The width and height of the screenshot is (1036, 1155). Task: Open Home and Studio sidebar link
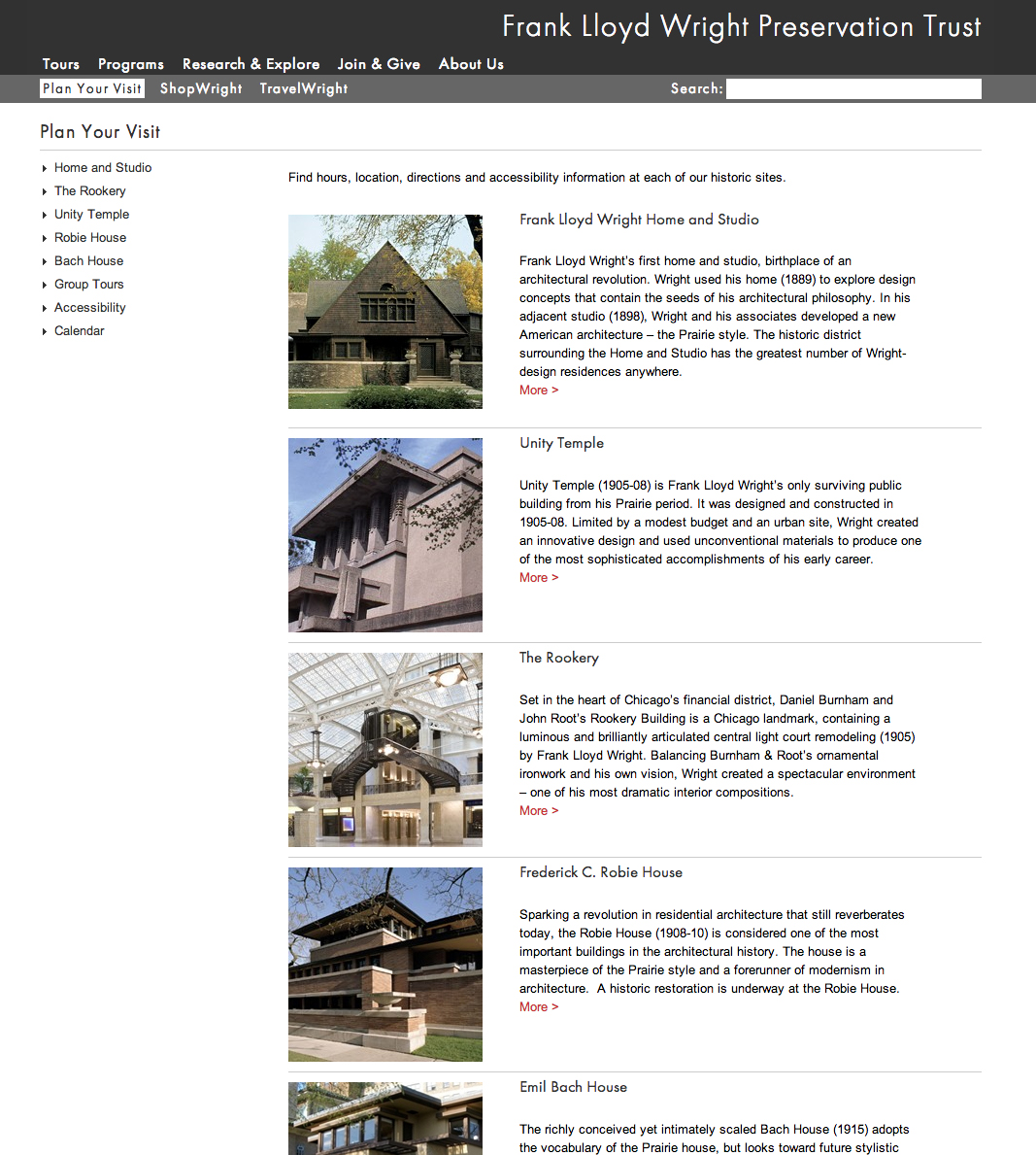(x=103, y=168)
